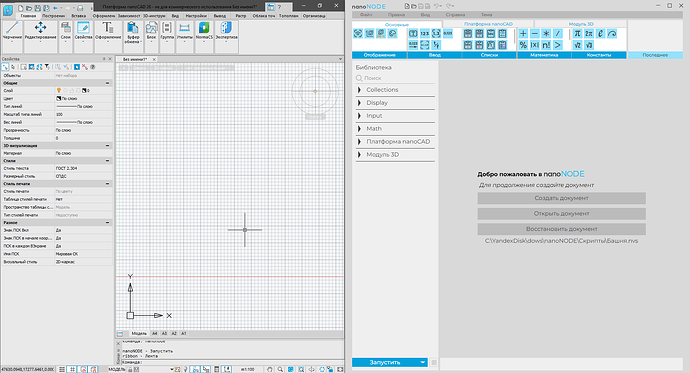Insert the minus subtraction node

[535, 33]
